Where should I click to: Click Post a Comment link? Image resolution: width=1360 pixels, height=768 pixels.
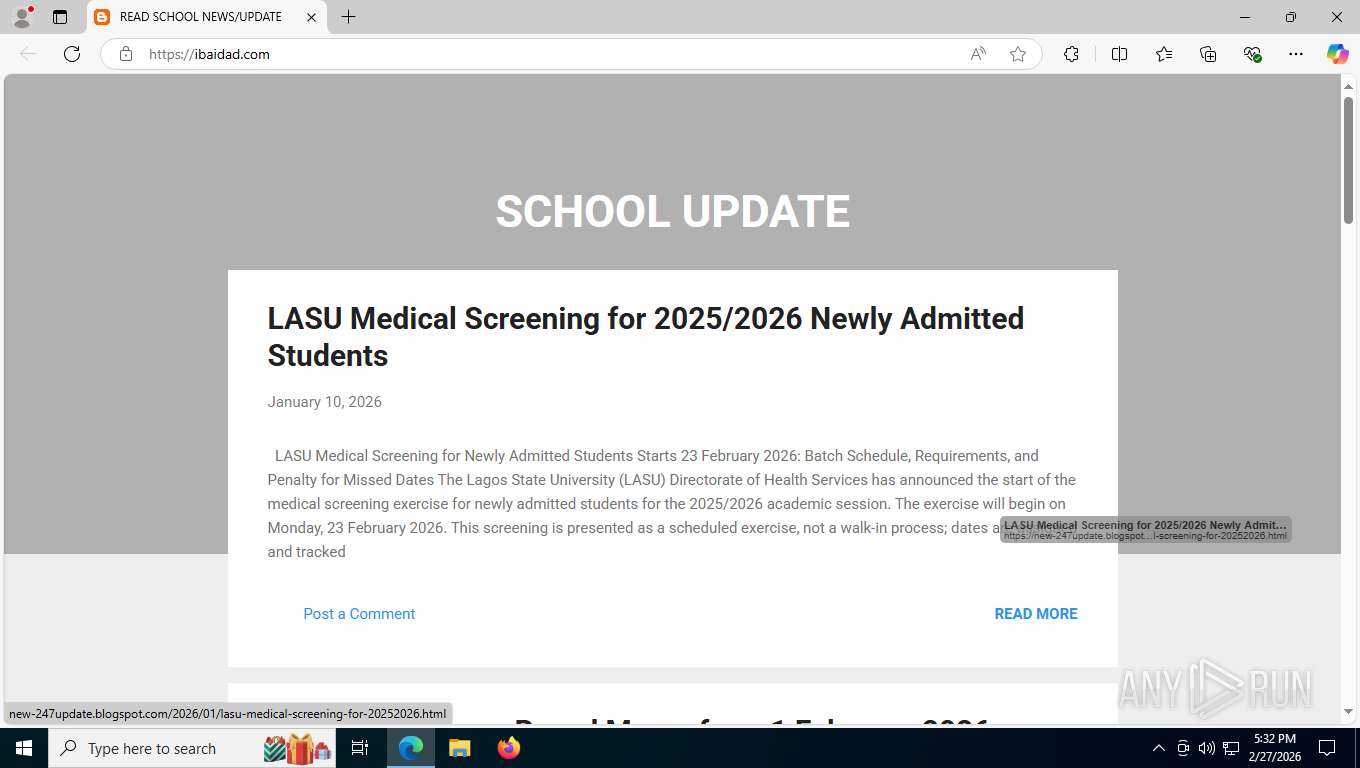[x=359, y=614]
